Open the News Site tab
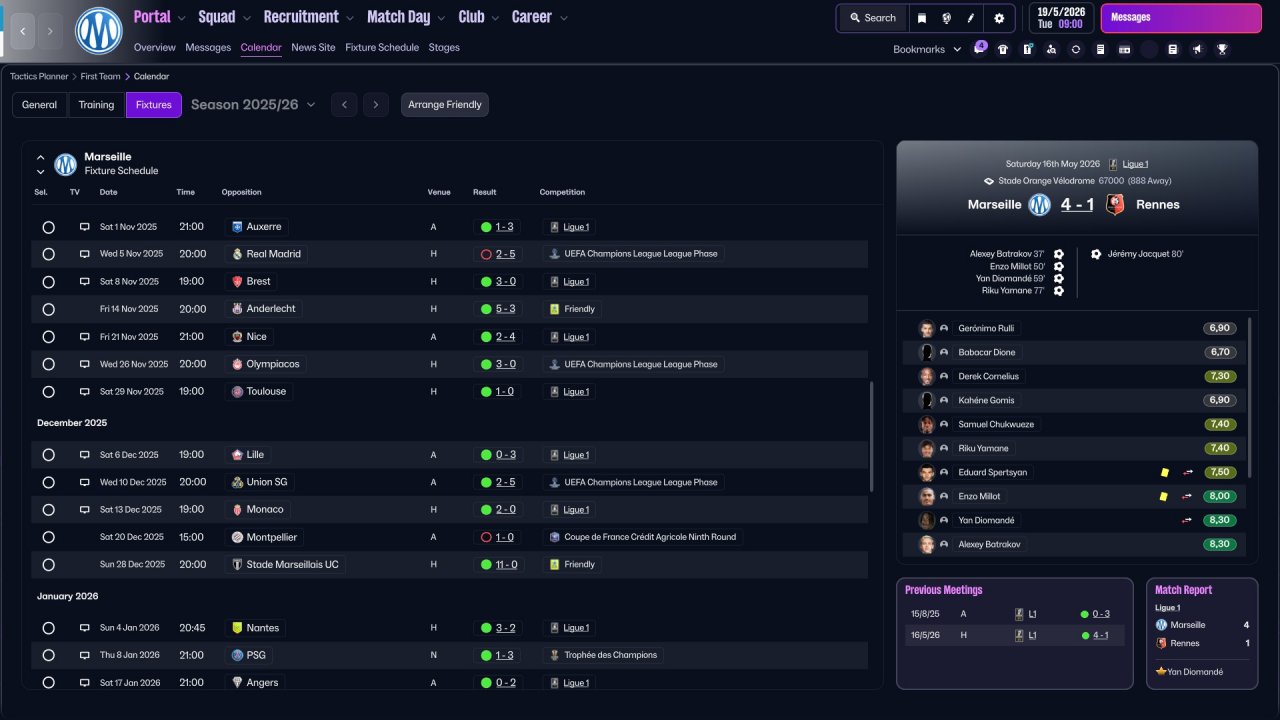 pyautogui.click(x=313, y=47)
